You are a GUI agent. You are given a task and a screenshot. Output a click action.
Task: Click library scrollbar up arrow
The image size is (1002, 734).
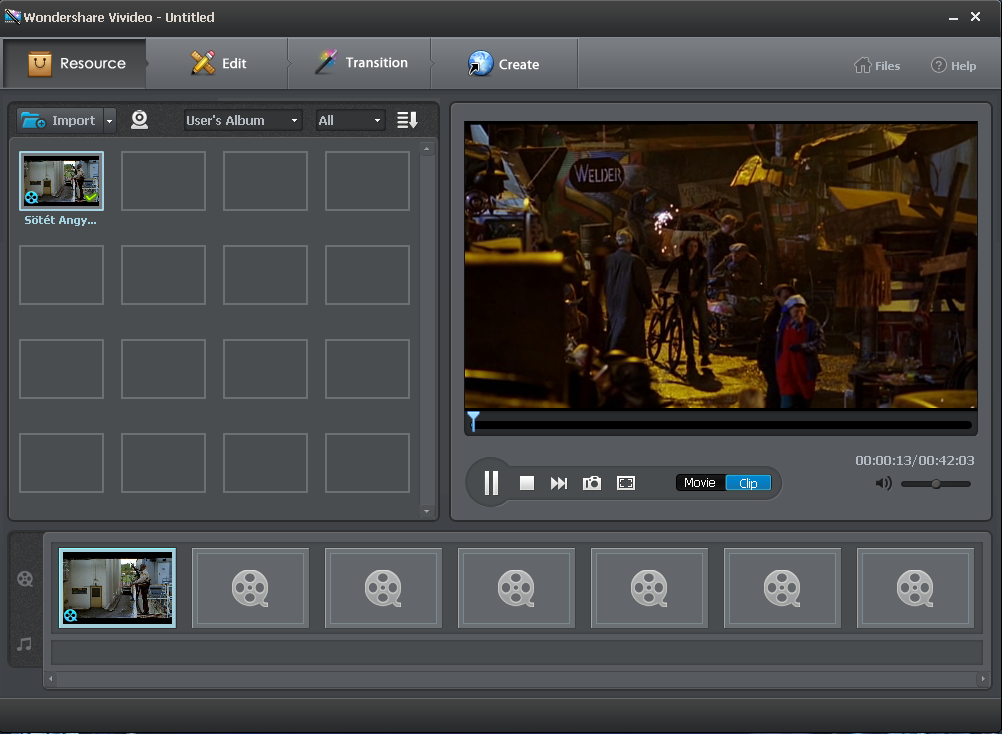(427, 149)
